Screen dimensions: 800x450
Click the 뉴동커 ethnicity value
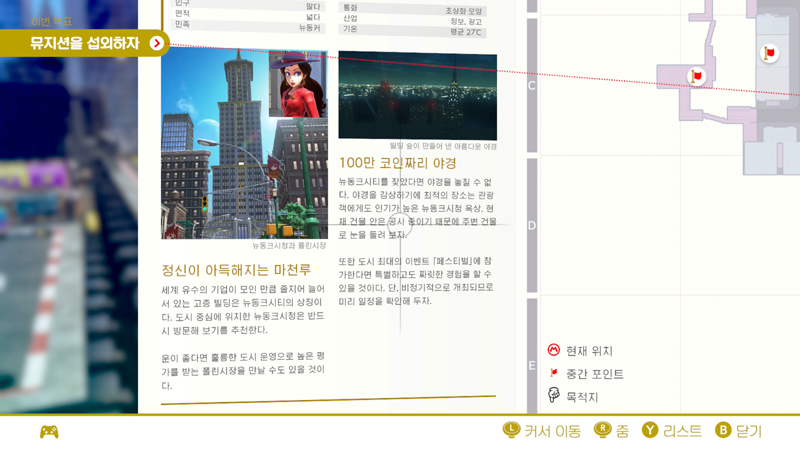pos(310,28)
